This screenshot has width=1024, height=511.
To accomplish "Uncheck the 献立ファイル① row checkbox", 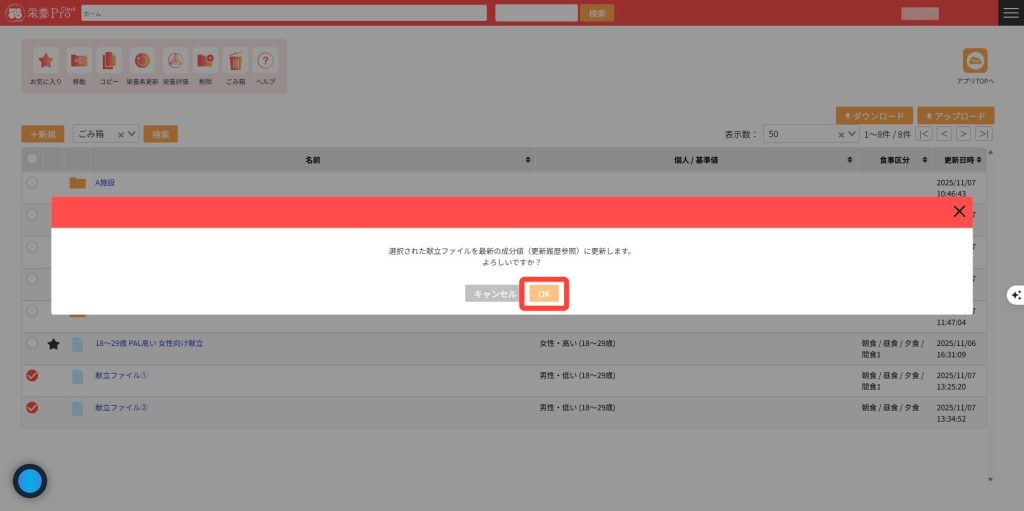I will coord(32,375).
